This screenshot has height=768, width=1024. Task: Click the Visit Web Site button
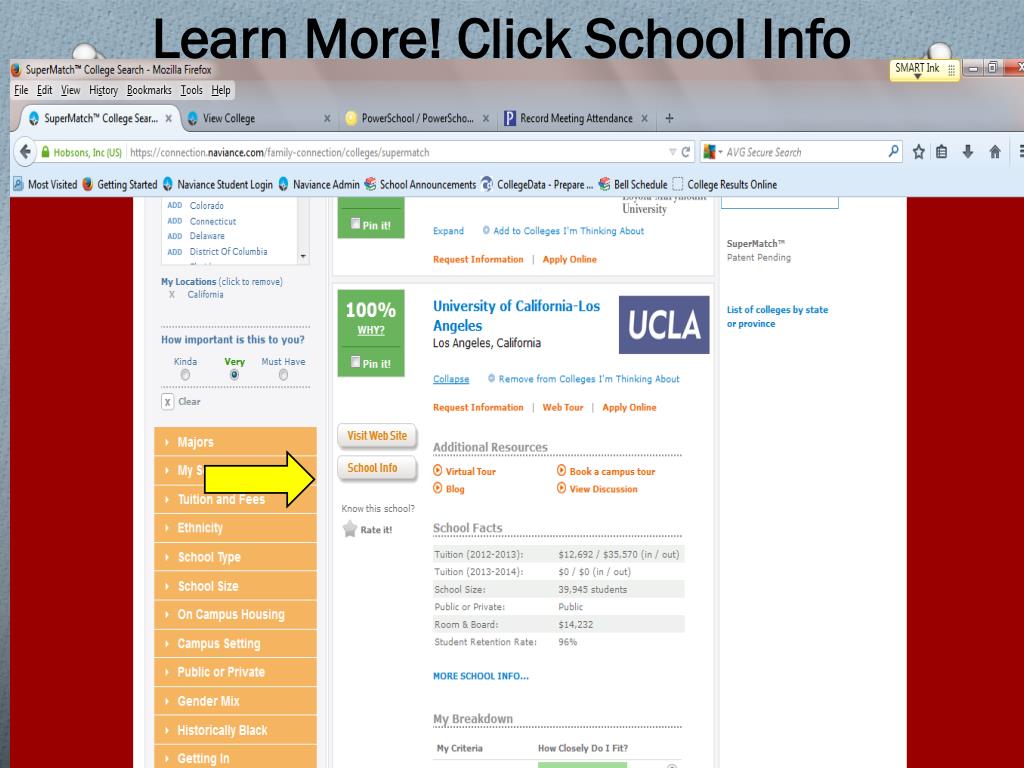(377, 436)
